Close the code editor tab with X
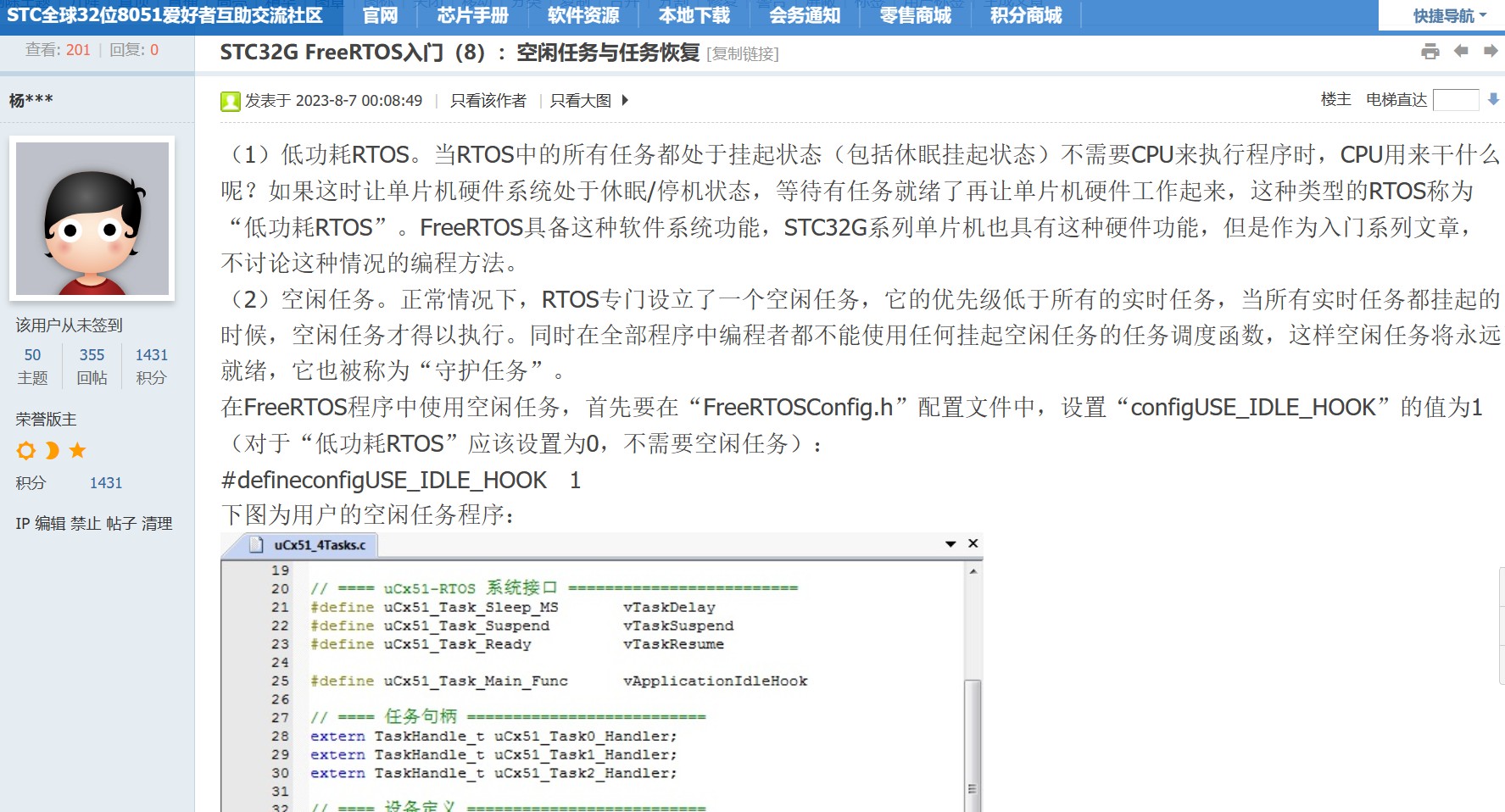 pyautogui.click(x=973, y=543)
